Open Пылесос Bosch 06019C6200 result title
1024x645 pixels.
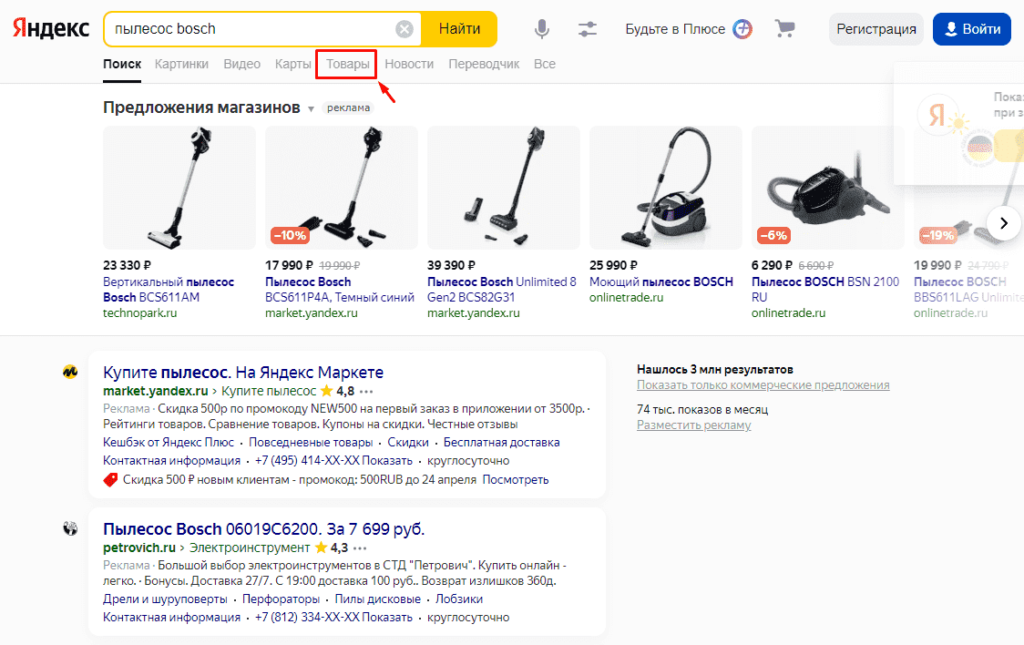(x=264, y=528)
